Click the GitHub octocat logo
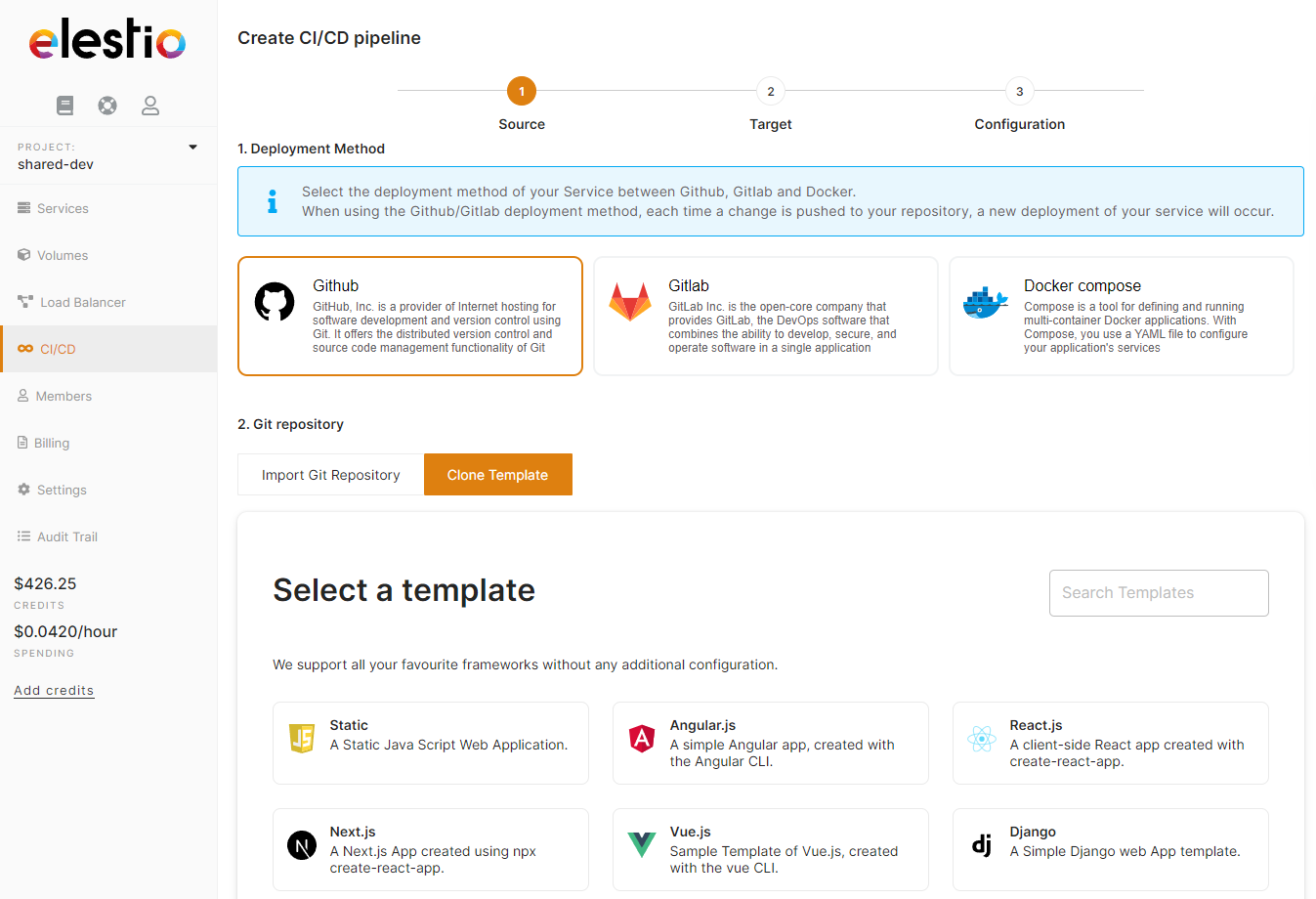Screen dimensions: 1316x899 point(275,303)
